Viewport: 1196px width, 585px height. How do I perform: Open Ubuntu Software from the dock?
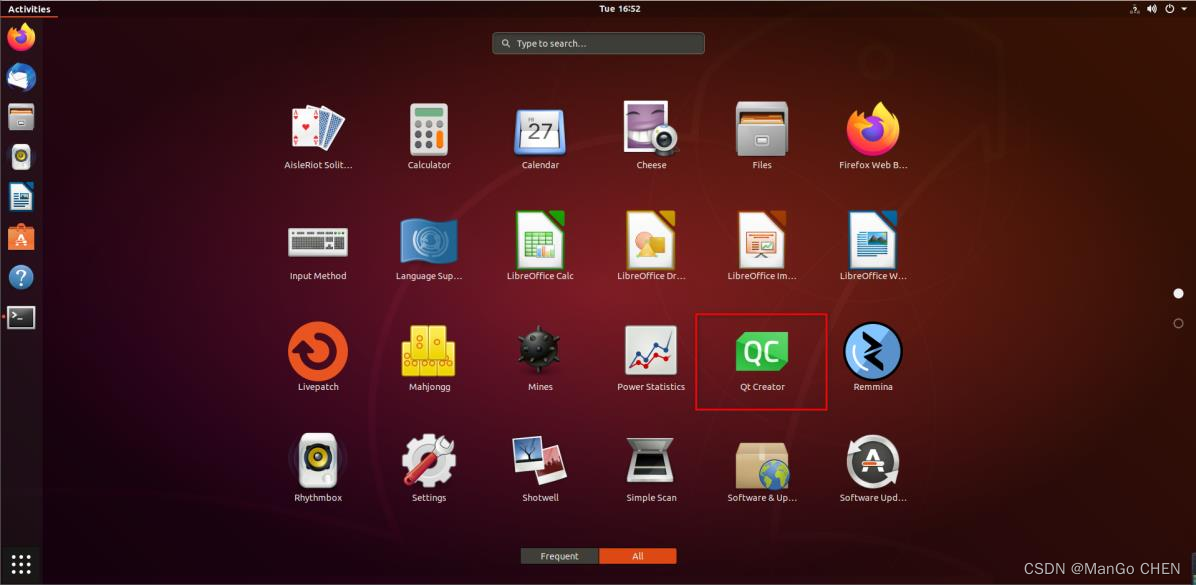coord(21,237)
